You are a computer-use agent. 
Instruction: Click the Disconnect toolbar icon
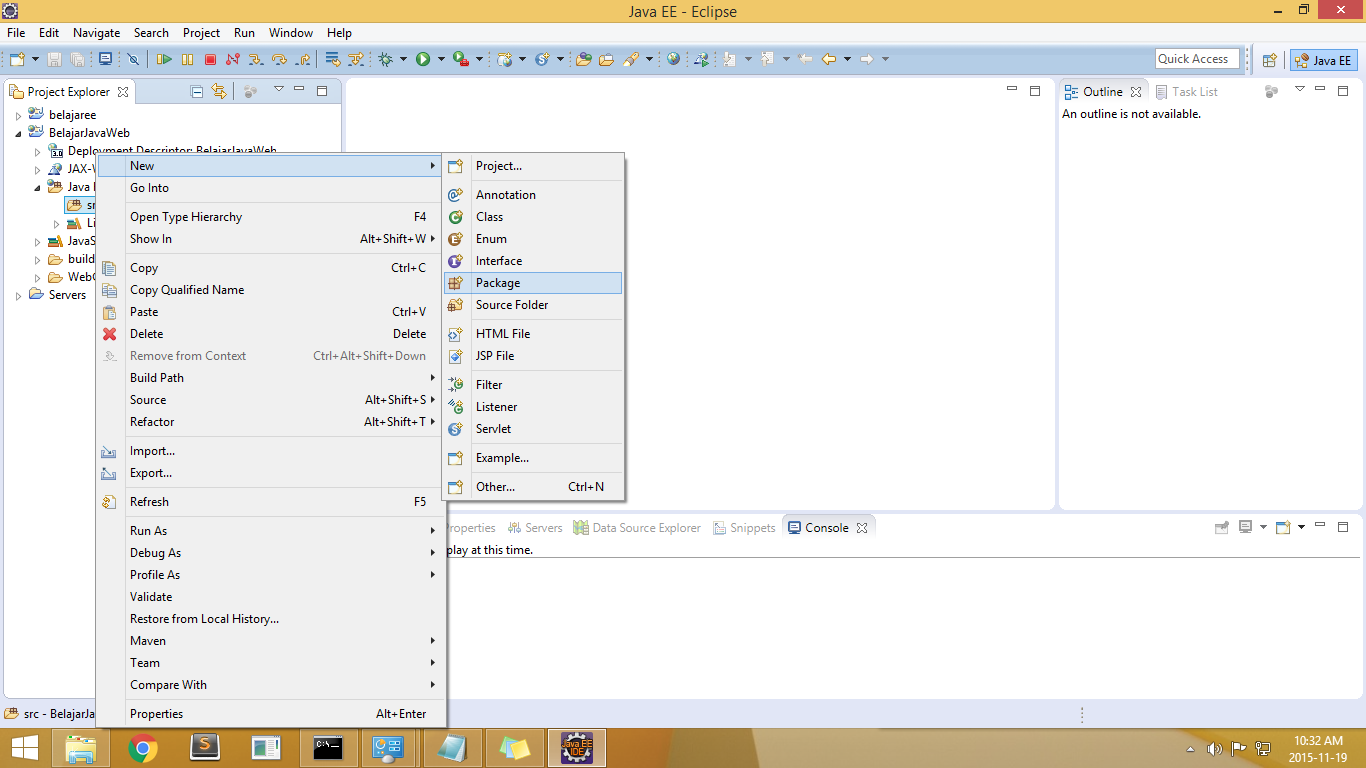[233, 60]
